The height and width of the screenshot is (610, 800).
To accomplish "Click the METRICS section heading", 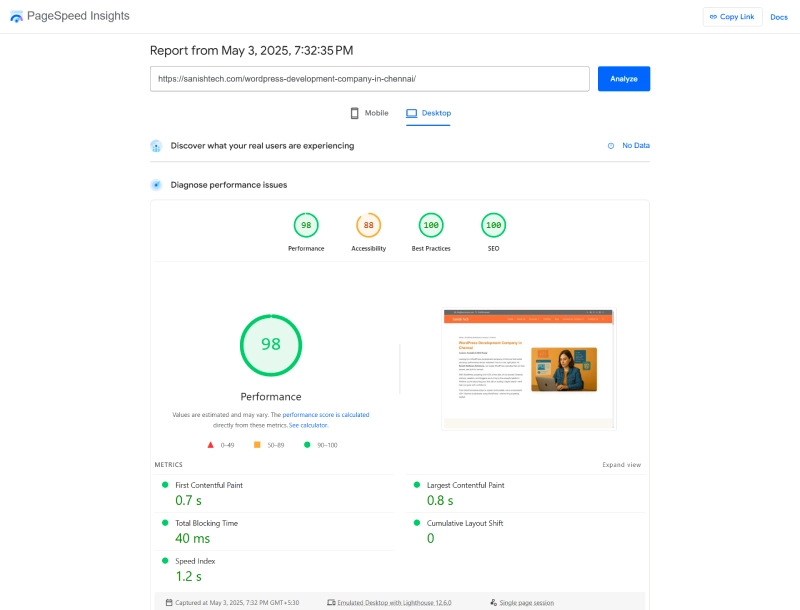I will [168, 465].
